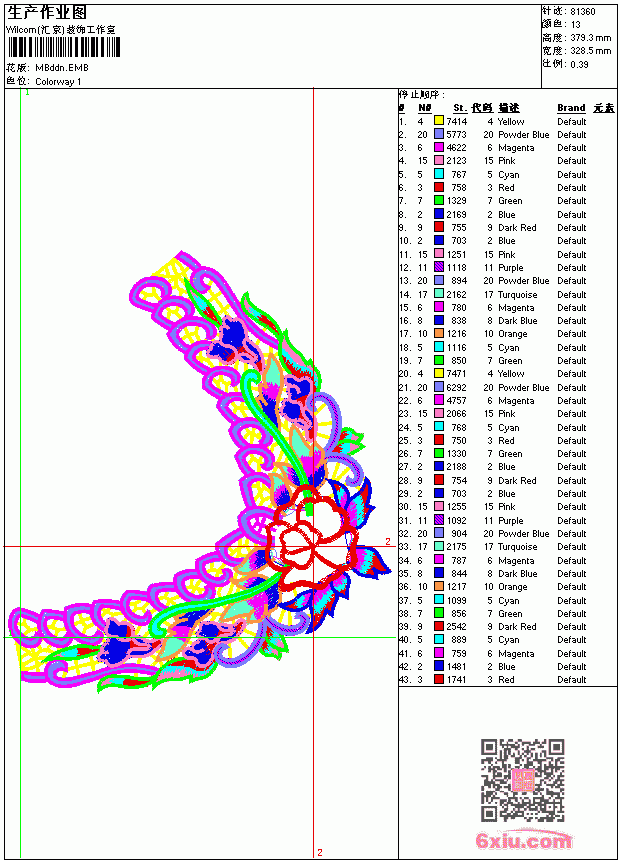Click the yellow swatch beside stitch count 7414
Screen dimensions: 620x860
[439, 121]
